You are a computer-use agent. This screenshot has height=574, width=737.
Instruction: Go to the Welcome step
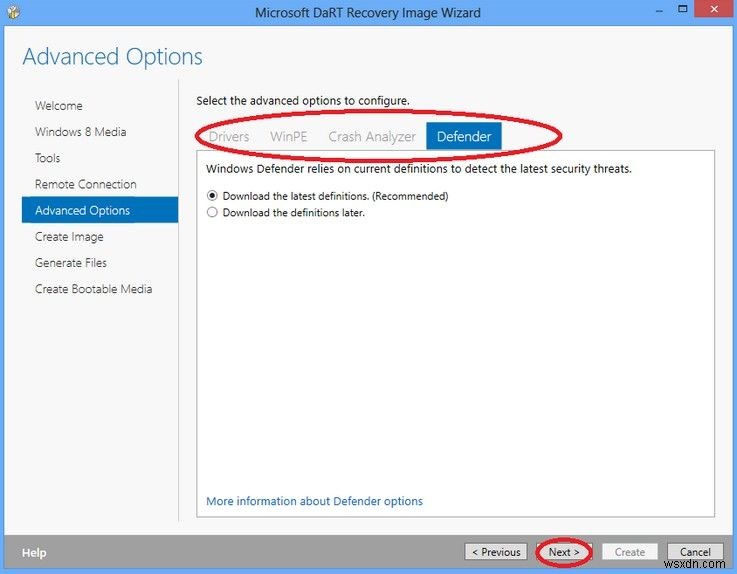tap(59, 106)
